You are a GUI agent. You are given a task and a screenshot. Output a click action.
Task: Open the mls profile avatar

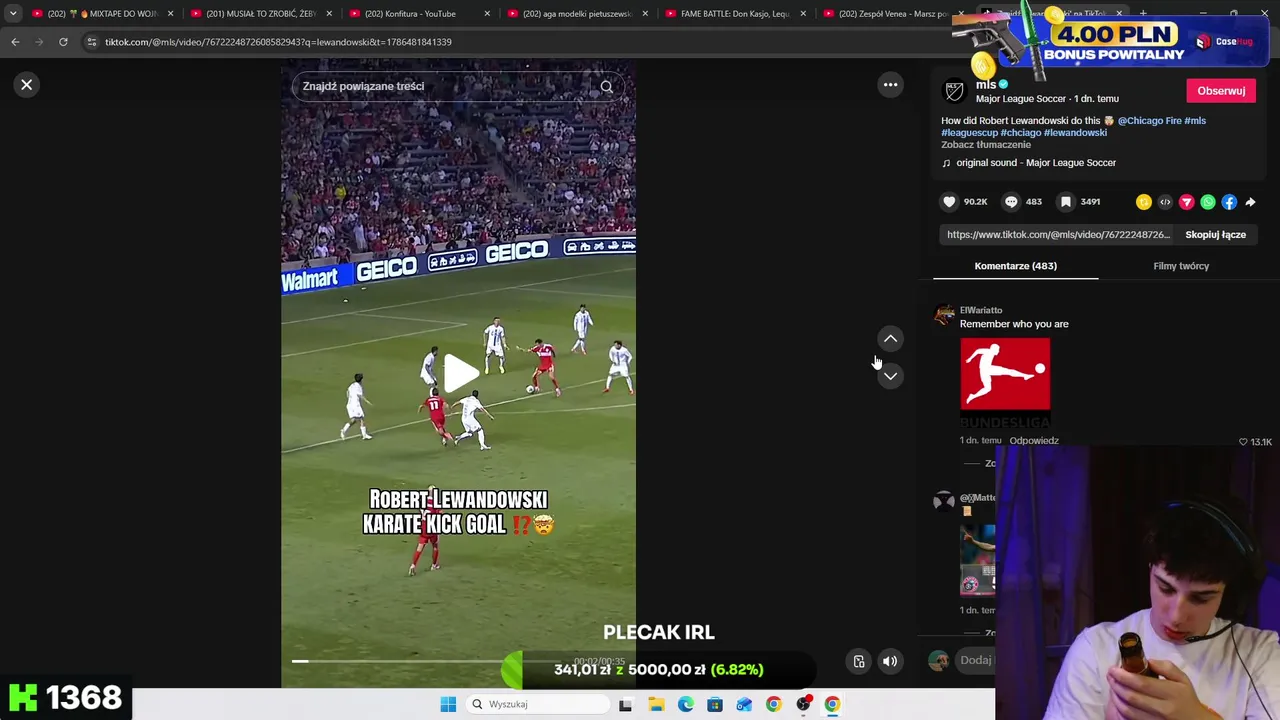tap(955, 91)
